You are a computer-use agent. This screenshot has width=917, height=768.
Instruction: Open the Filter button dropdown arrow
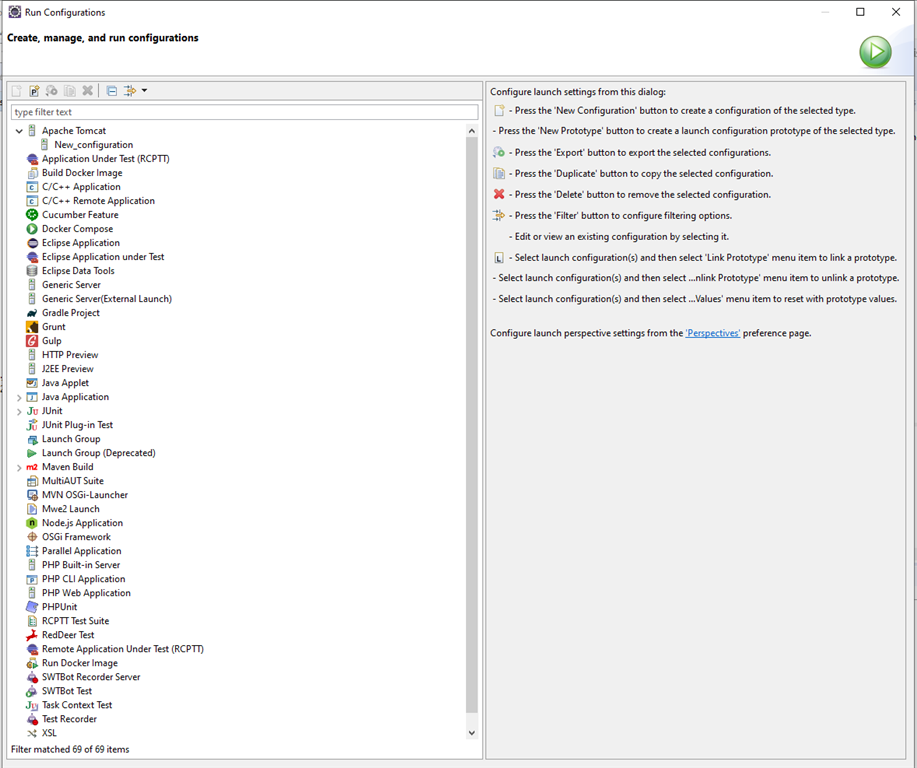144,91
